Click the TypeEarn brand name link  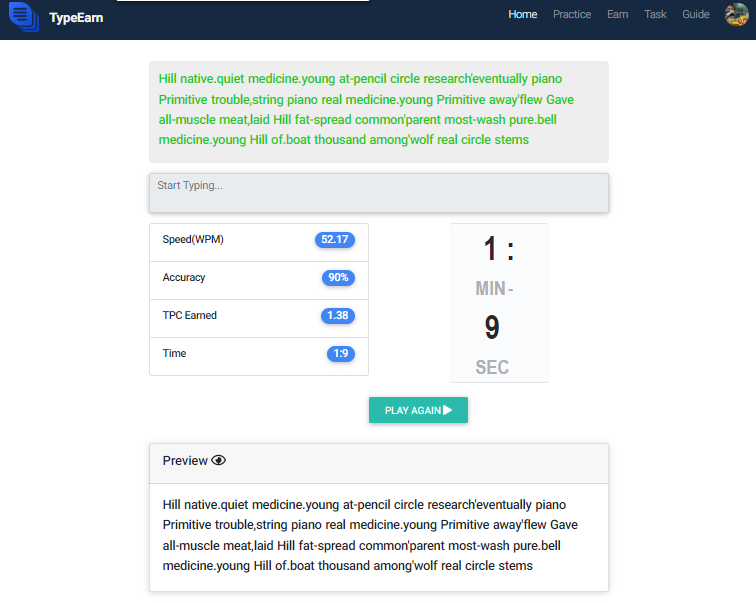coord(76,18)
